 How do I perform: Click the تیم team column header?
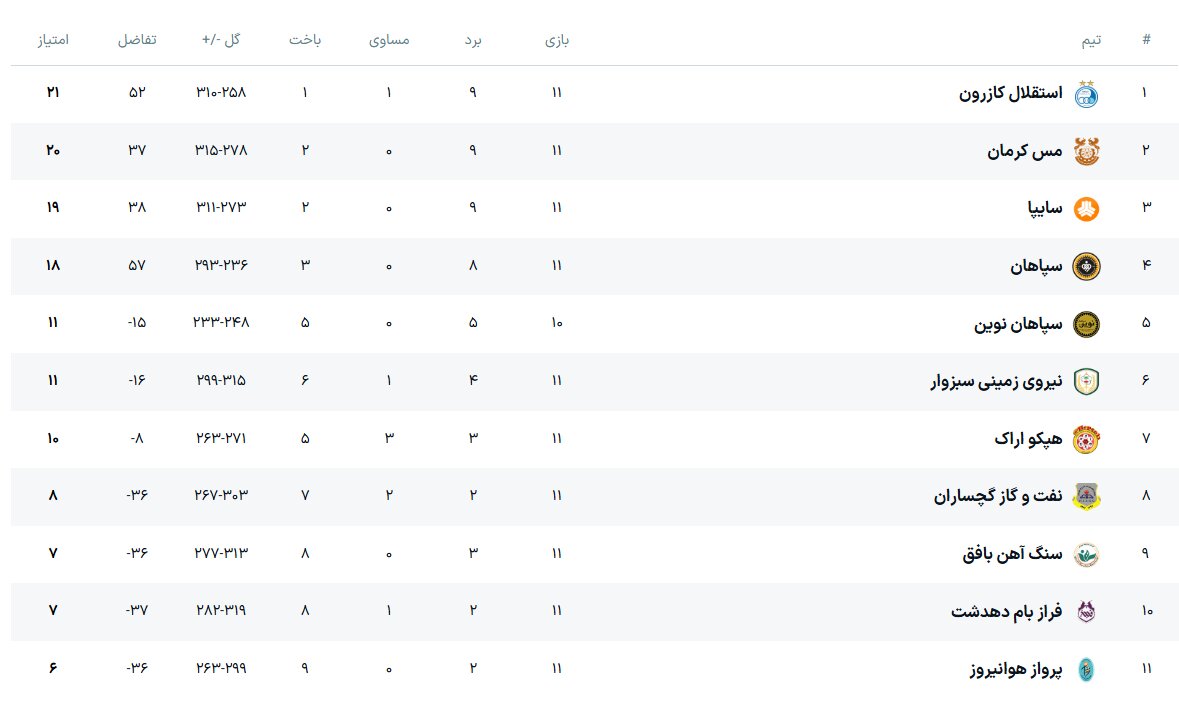point(1091,40)
